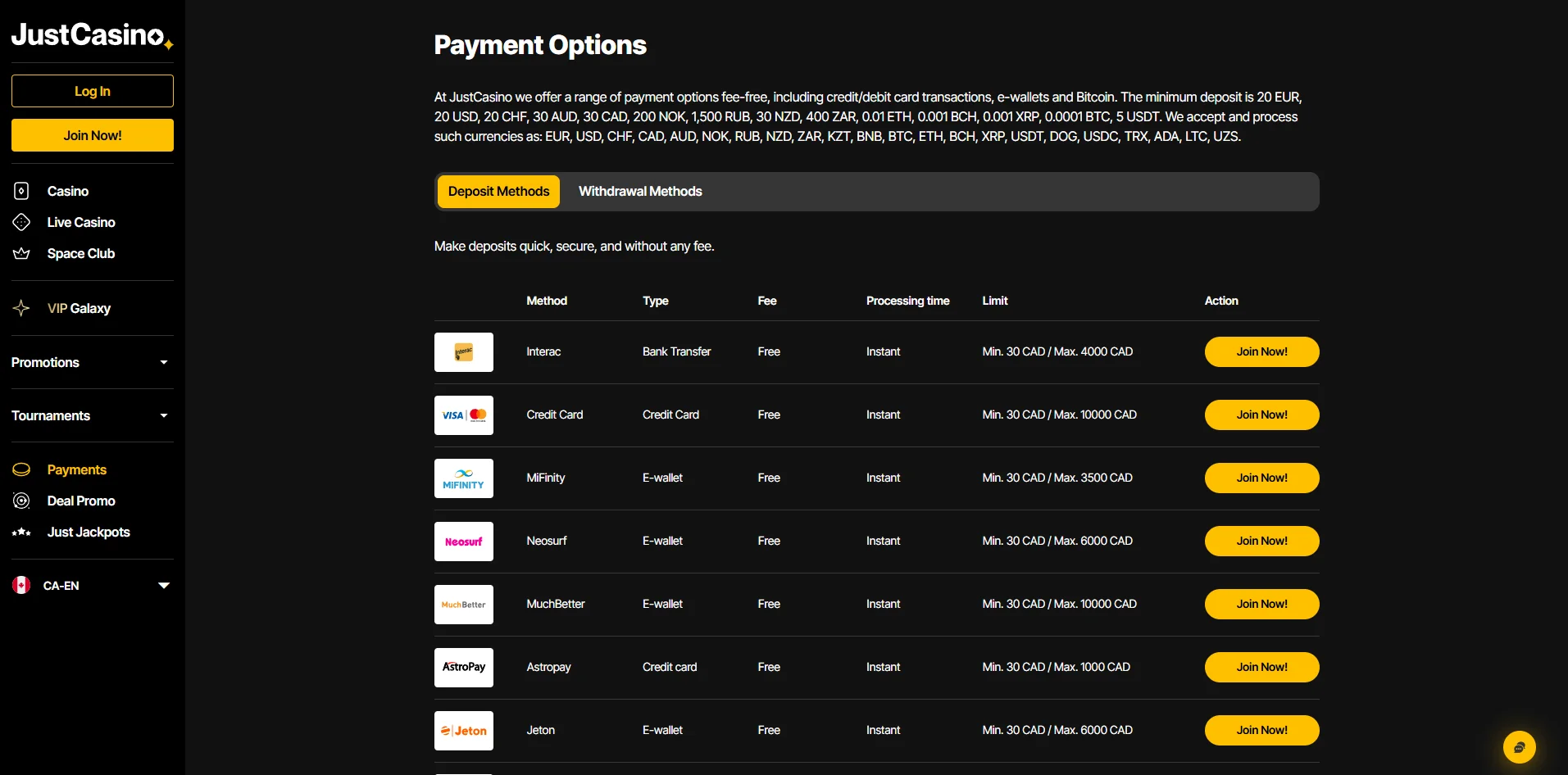Switch to the Deposit Methods tab
This screenshot has width=1568, height=775.
point(498,192)
